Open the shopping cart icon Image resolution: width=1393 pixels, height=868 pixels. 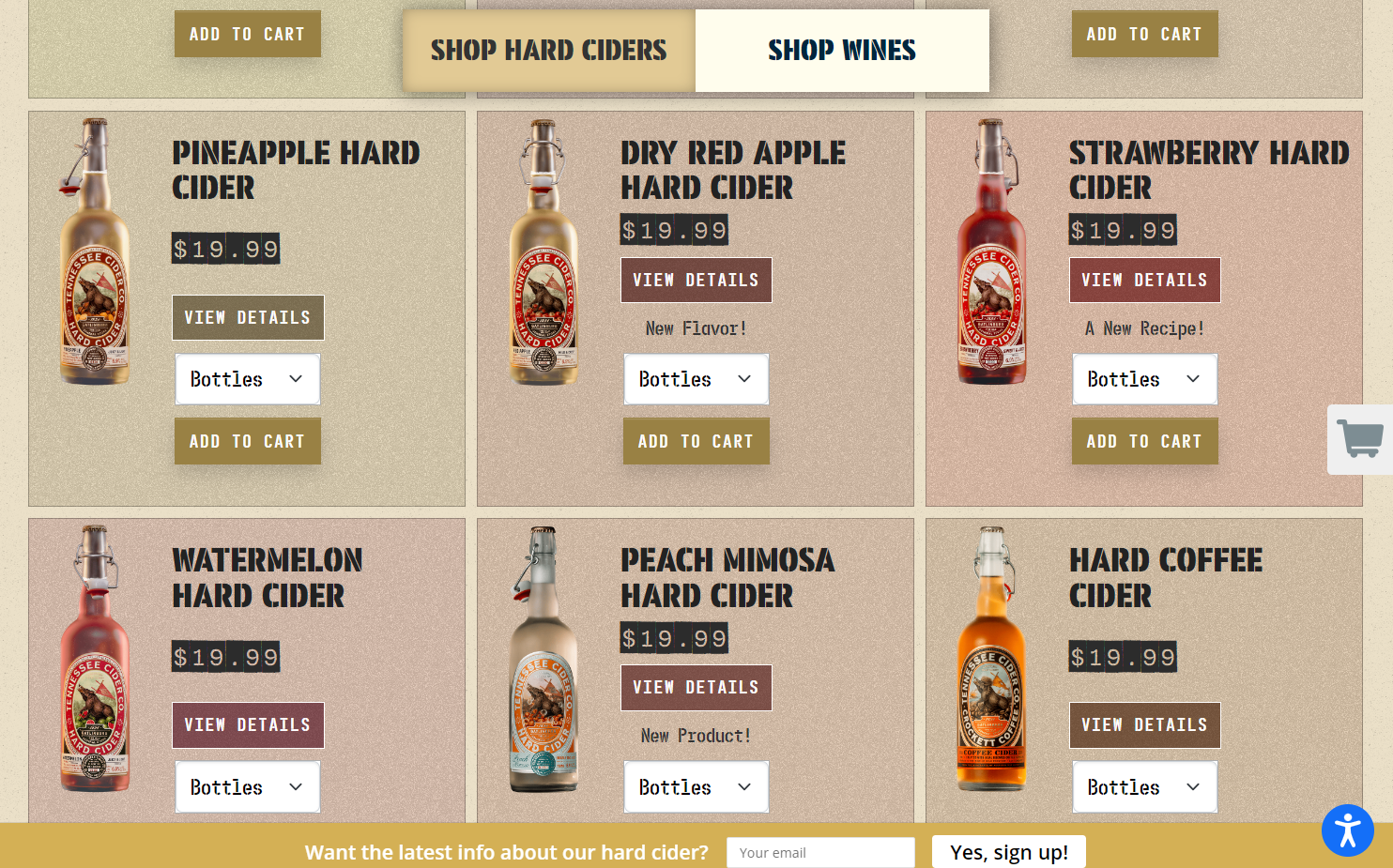click(1360, 439)
